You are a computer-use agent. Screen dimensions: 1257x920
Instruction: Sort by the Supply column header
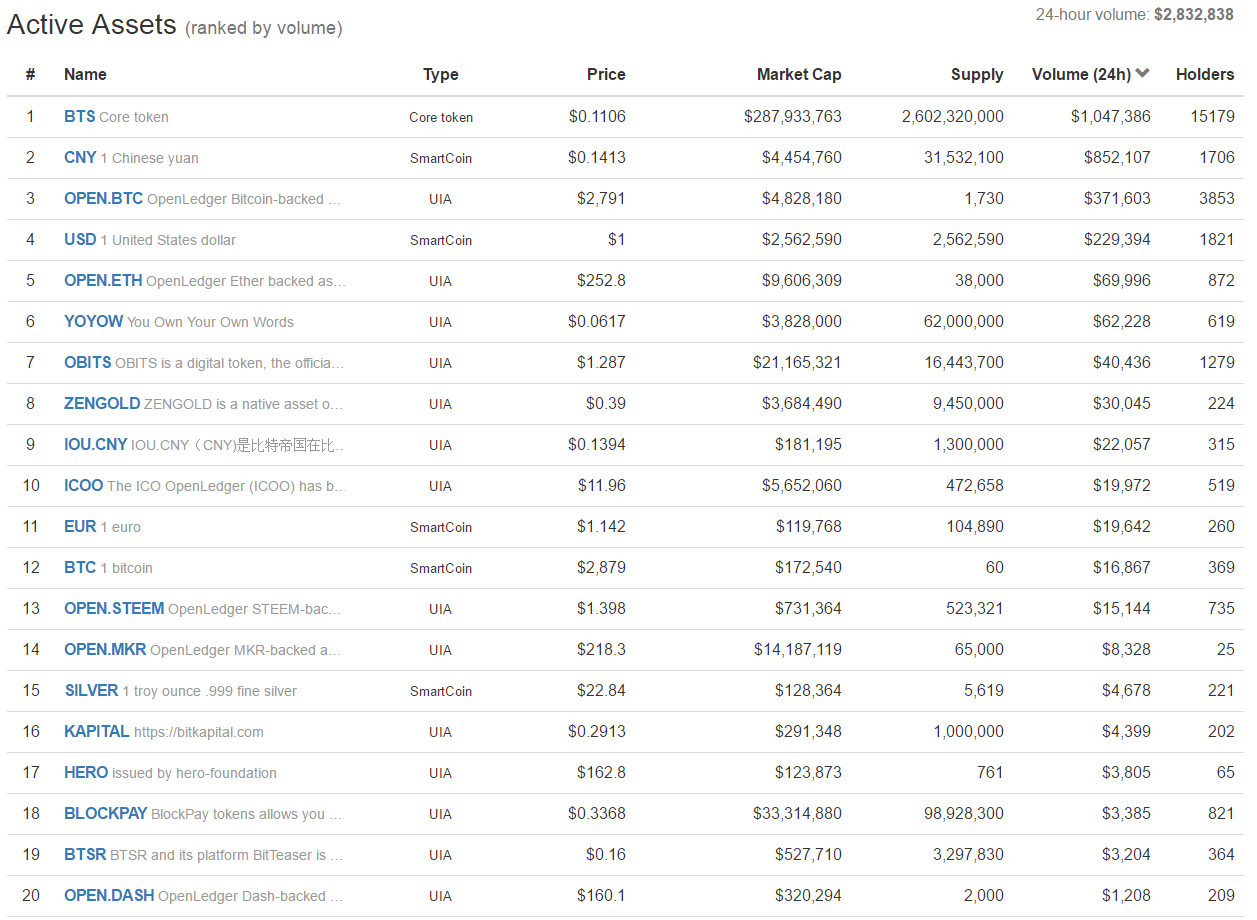pyautogui.click(x=977, y=75)
